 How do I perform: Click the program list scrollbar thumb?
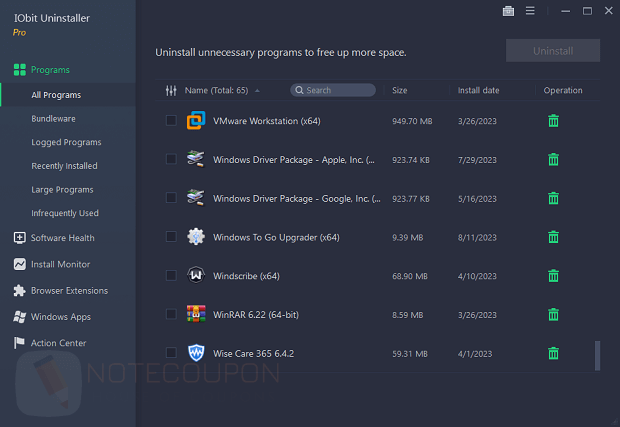(x=597, y=355)
